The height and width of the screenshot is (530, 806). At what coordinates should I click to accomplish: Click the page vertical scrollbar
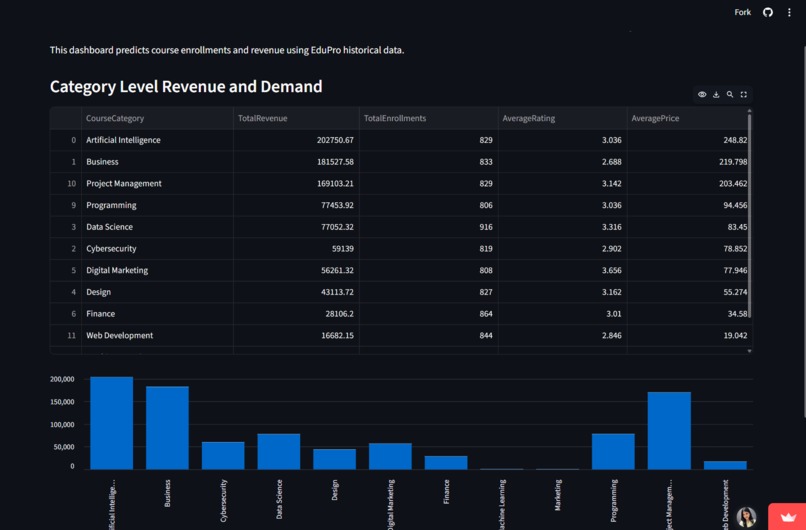coord(804,231)
